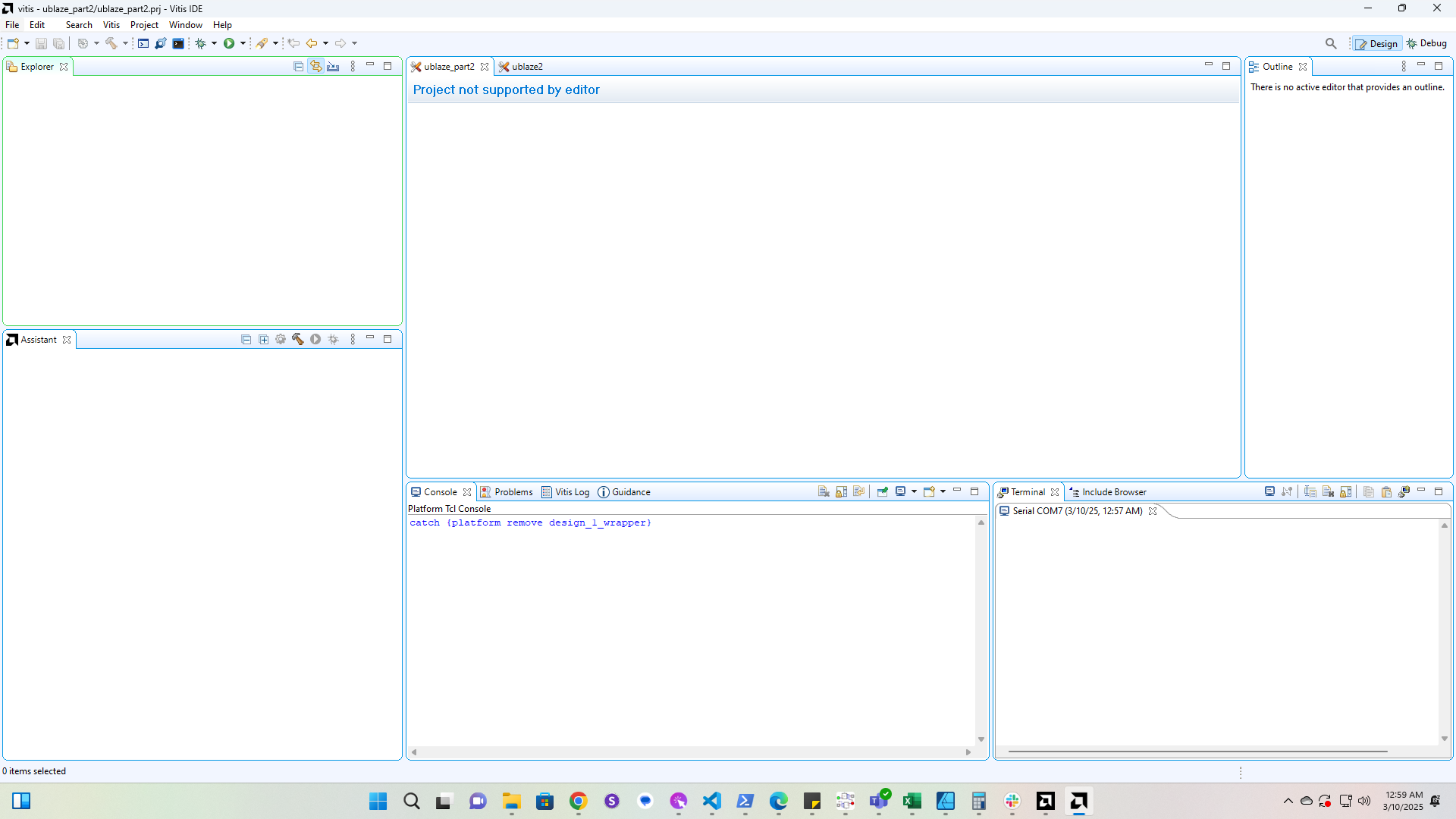
Task: Open the Vitis menu
Action: coord(111,25)
